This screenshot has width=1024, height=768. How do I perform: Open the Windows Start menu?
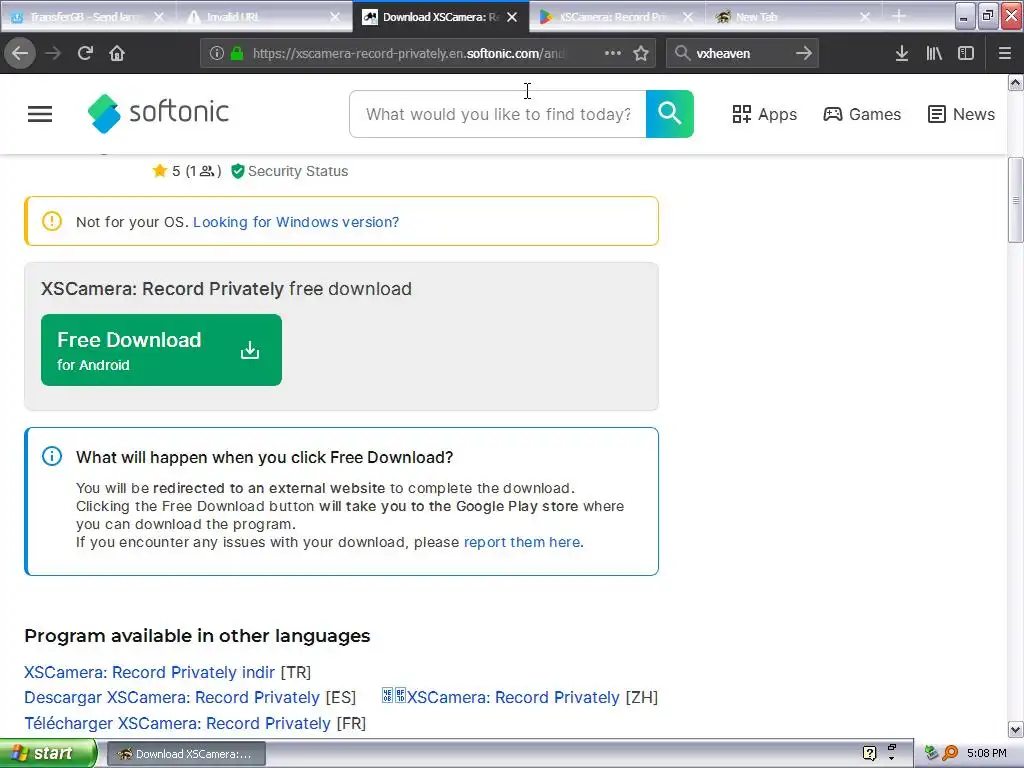[x=48, y=754]
